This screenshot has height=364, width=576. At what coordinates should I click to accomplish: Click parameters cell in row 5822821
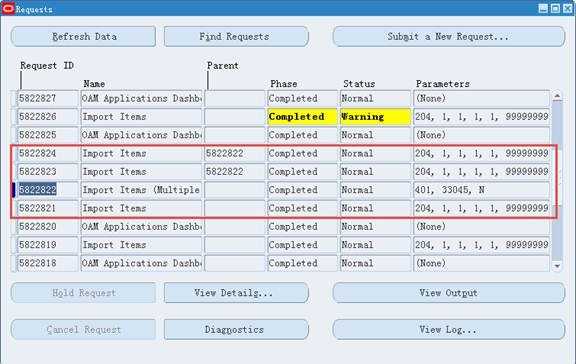click(x=481, y=208)
